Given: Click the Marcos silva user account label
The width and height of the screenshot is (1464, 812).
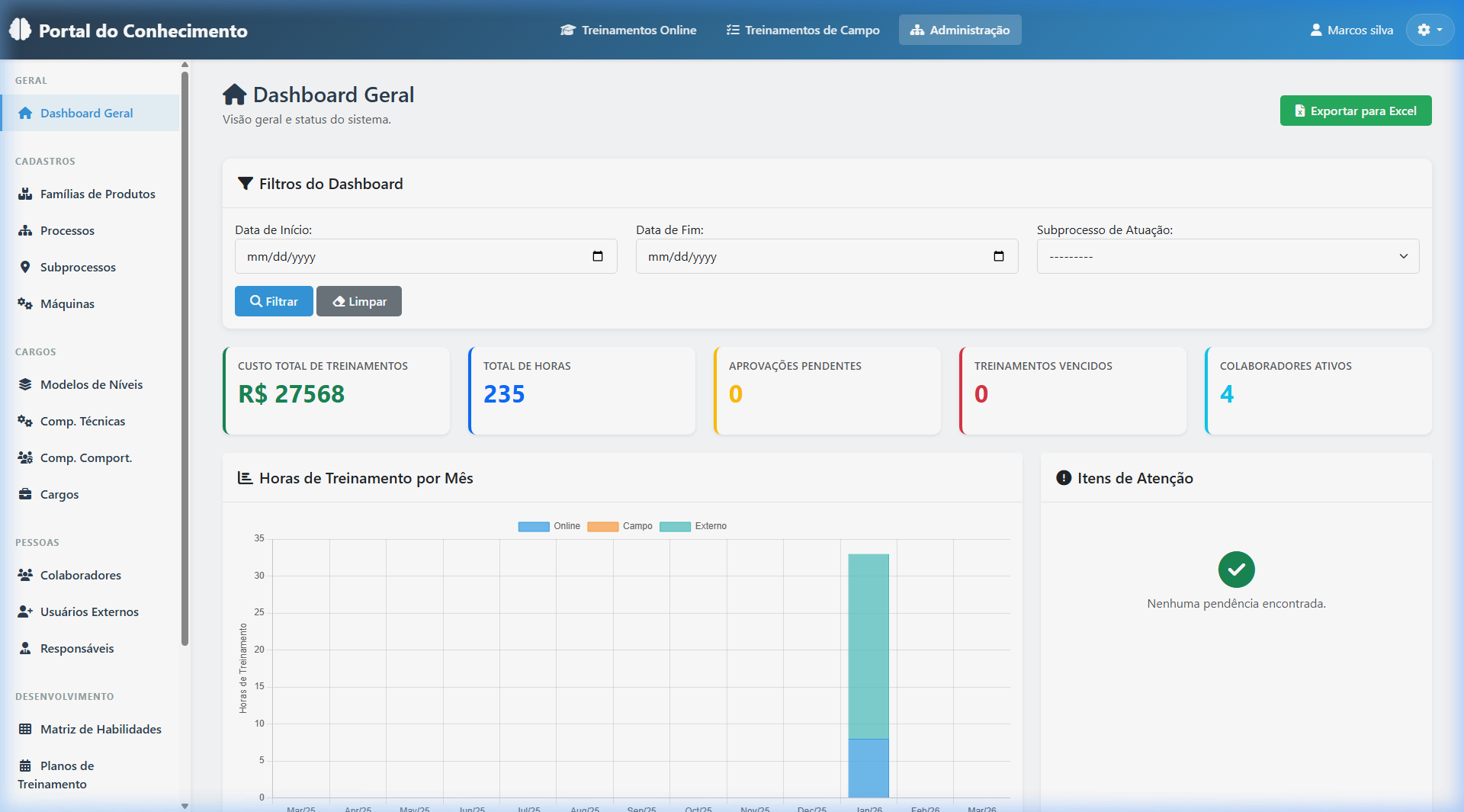Looking at the screenshot, I should click(1351, 30).
